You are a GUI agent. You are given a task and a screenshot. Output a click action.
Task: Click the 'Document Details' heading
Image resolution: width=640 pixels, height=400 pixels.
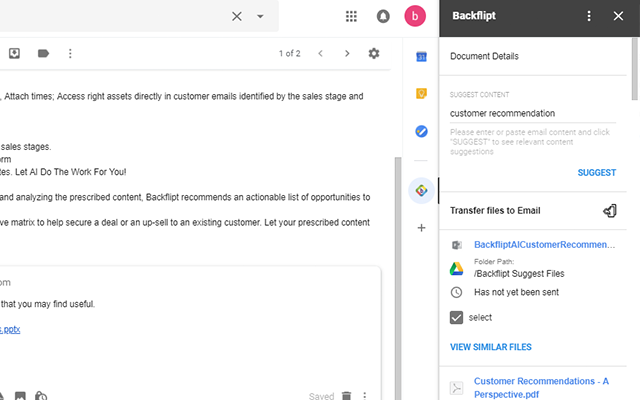coord(484,56)
